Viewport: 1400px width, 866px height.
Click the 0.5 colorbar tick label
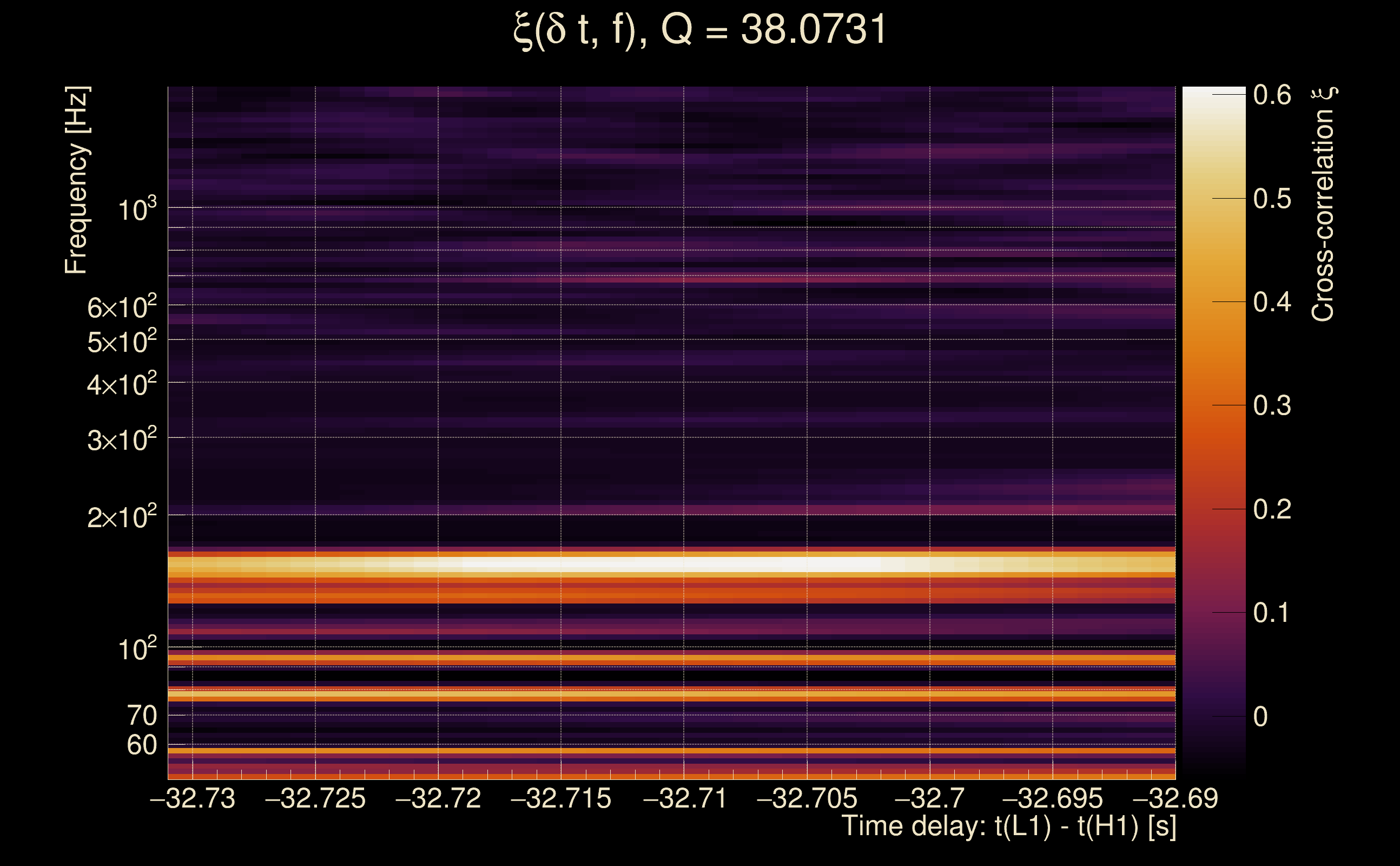tap(1272, 199)
